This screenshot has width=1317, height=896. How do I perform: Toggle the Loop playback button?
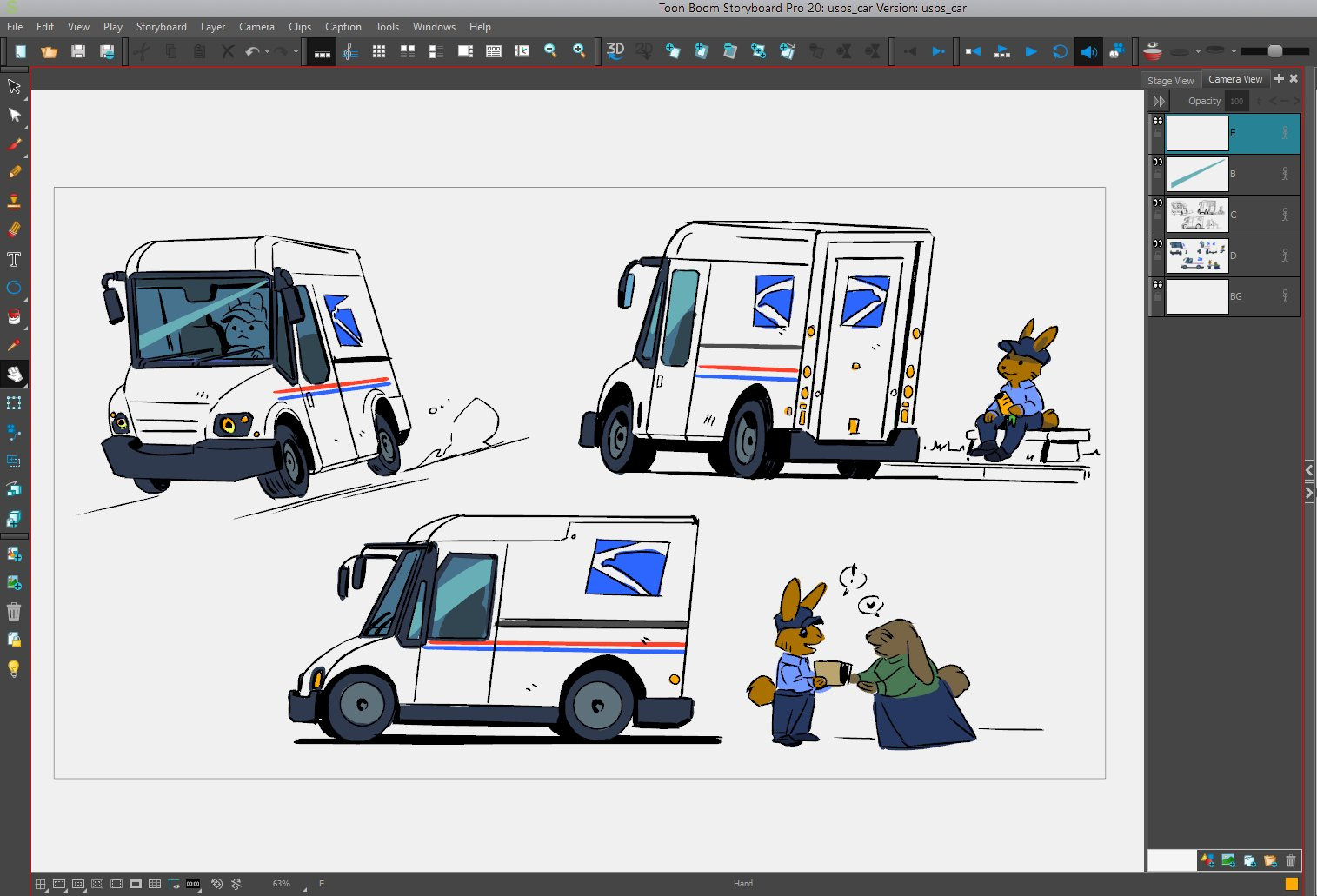pyautogui.click(x=1060, y=51)
